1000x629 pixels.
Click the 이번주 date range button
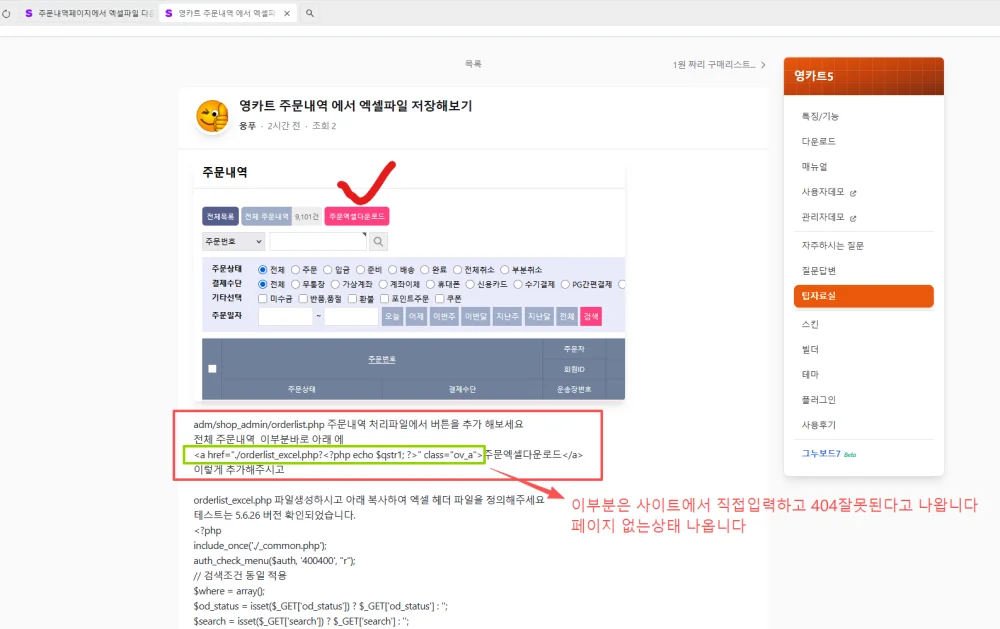(445, 316)
